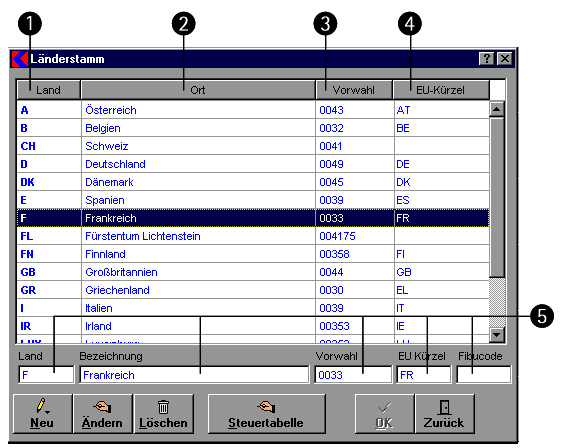Sort by the Land column header

(x=48, y=90)
